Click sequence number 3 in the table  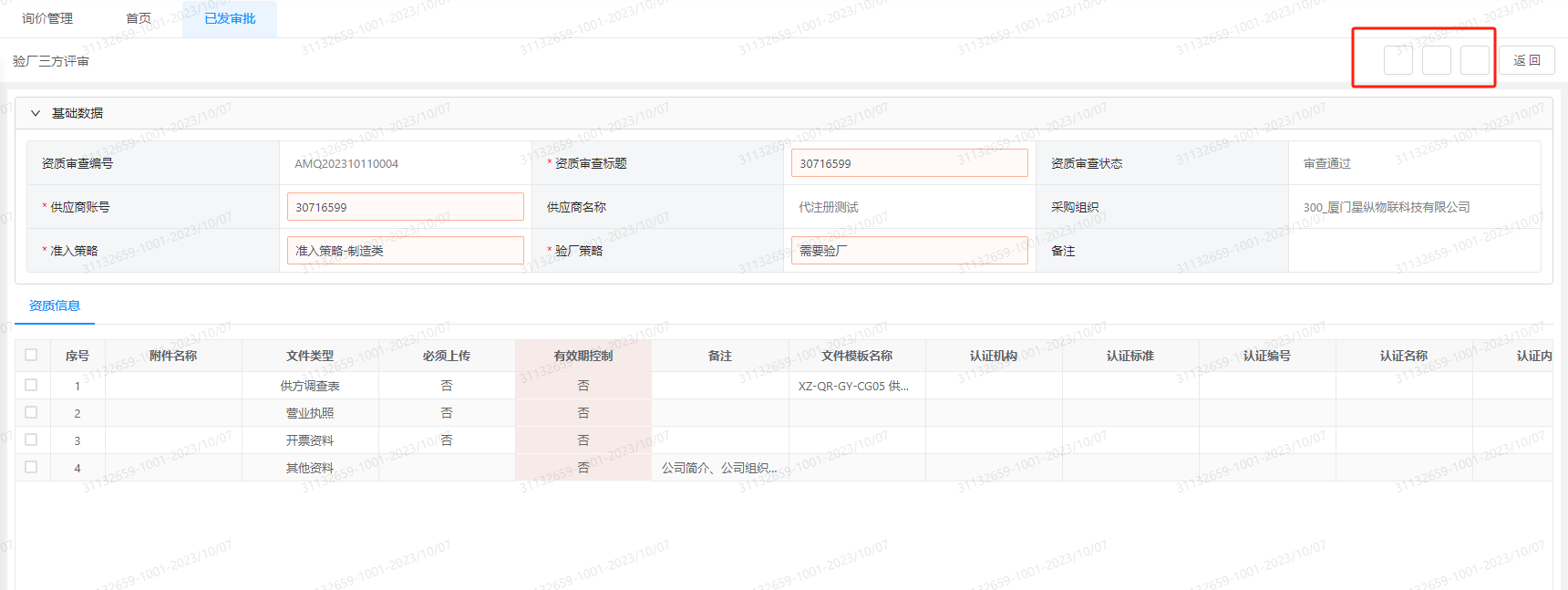tap(77, 440)
